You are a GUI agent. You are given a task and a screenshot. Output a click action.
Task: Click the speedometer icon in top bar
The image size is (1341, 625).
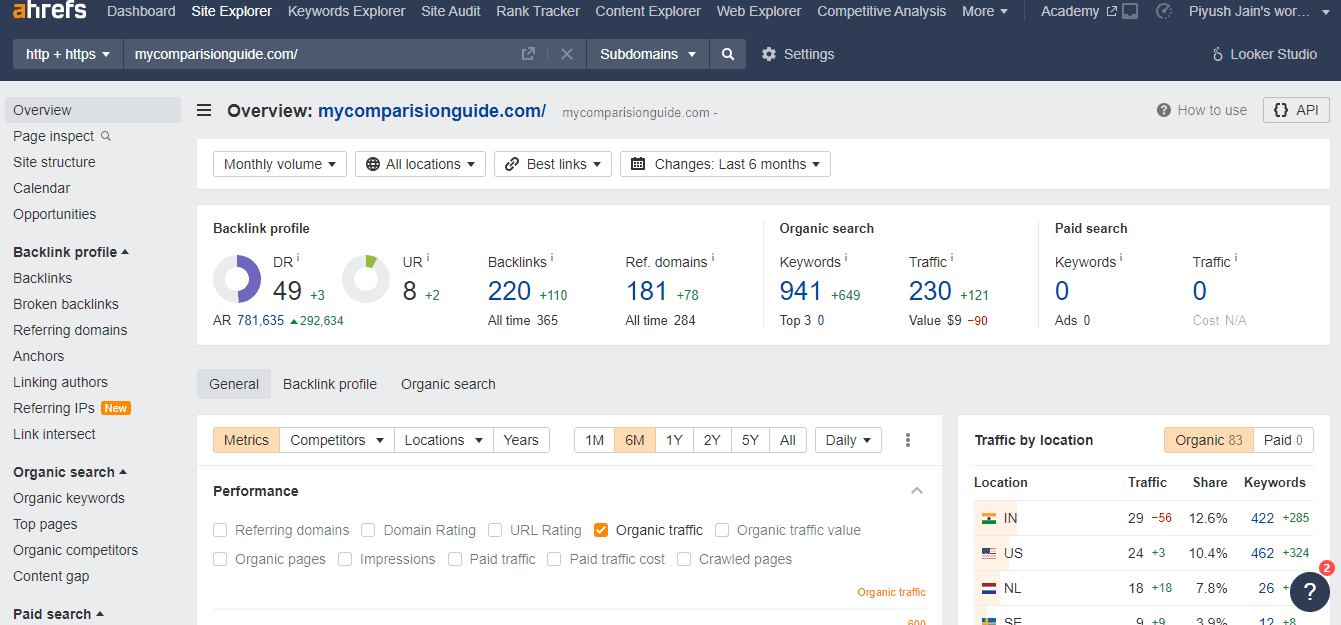(x=1163, y=11)
